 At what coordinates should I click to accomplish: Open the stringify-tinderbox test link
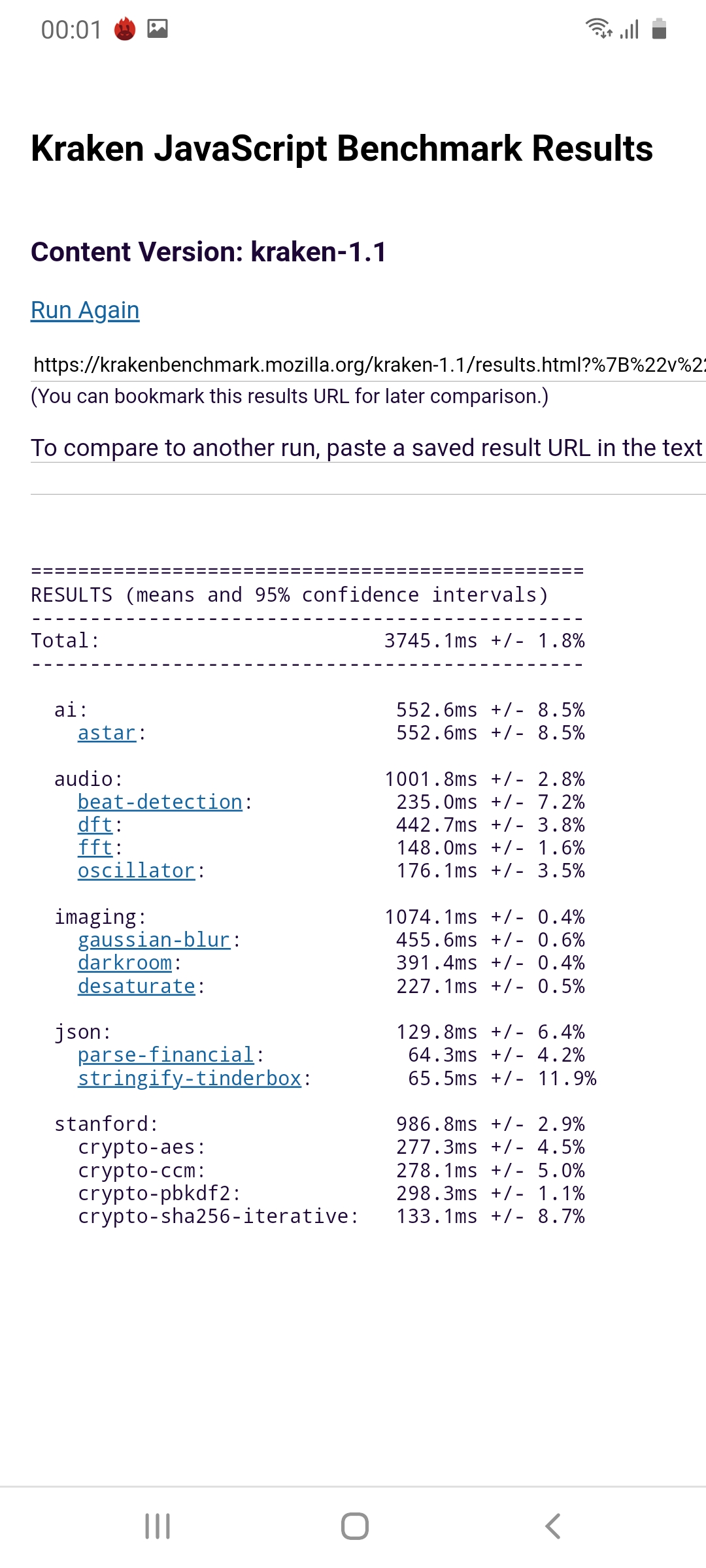(x=189, y=1078)
